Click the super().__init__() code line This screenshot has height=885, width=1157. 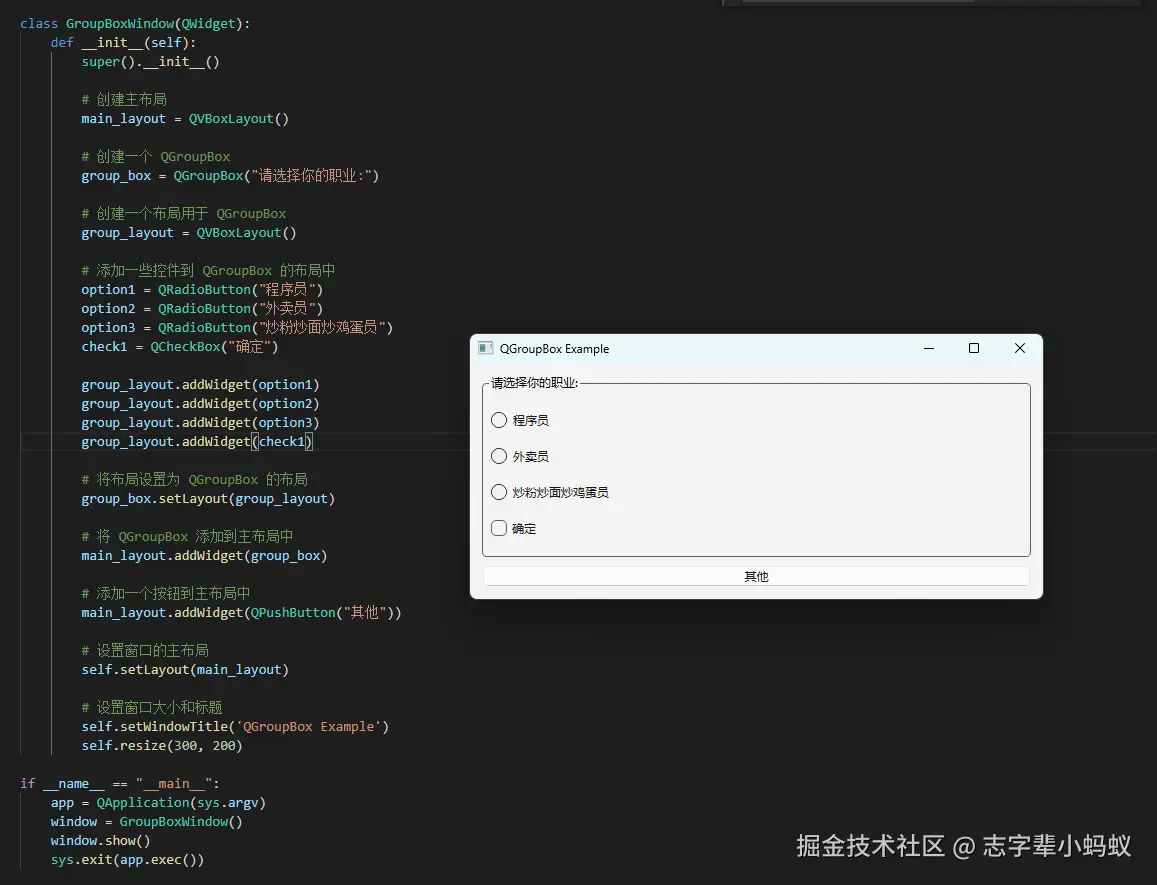point(151,62)
